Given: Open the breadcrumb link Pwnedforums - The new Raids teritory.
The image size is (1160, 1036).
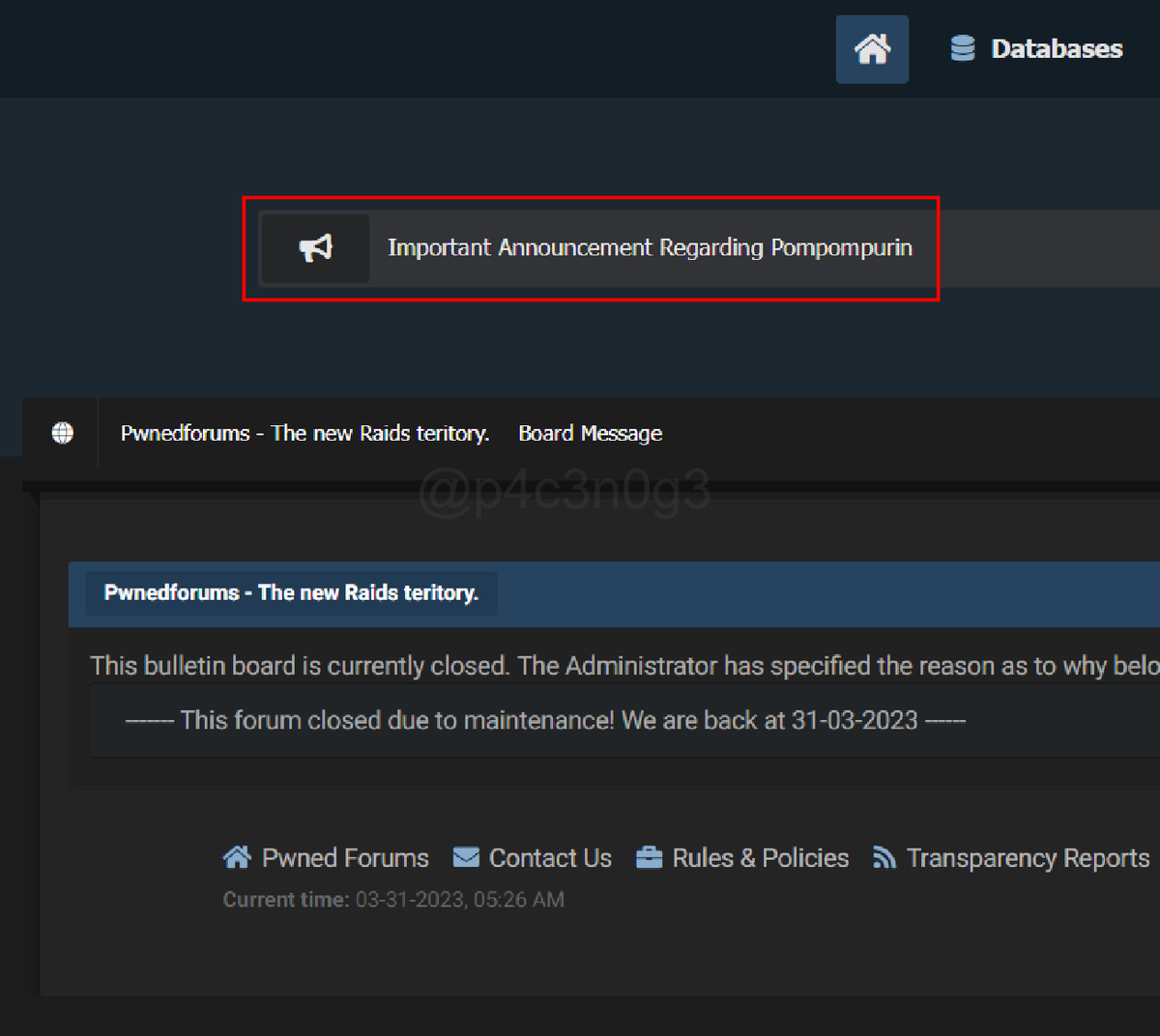Looking at the screenshot, I should coord(304,433).
